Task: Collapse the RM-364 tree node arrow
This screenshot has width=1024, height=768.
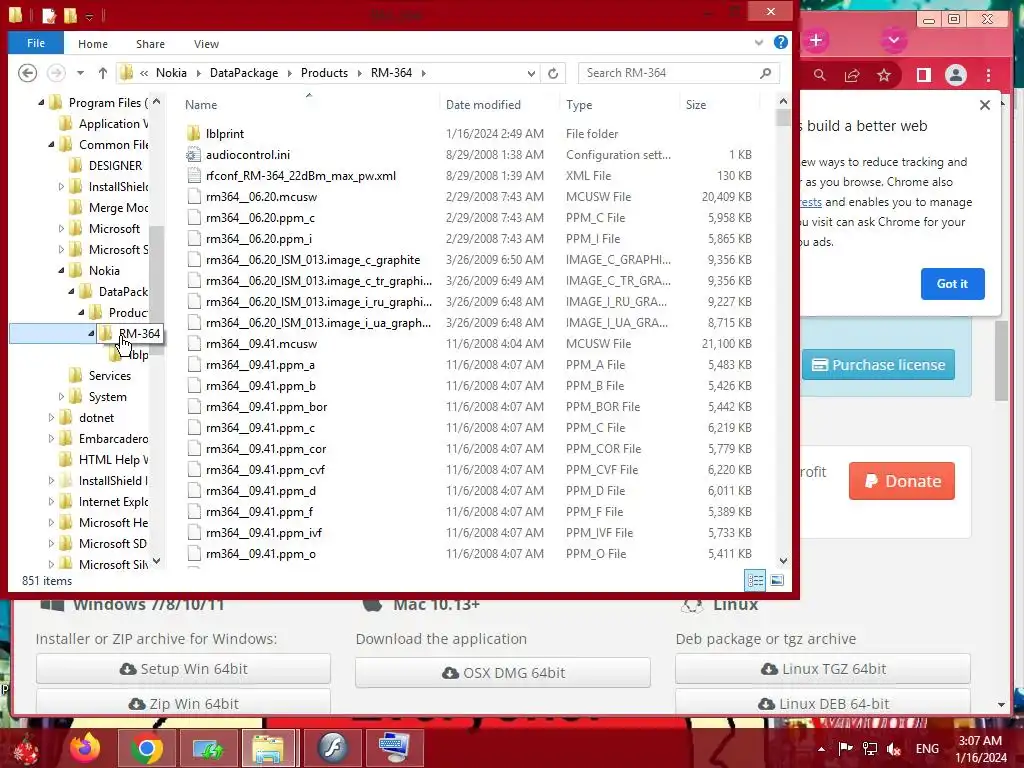Action: pos(91,334)
